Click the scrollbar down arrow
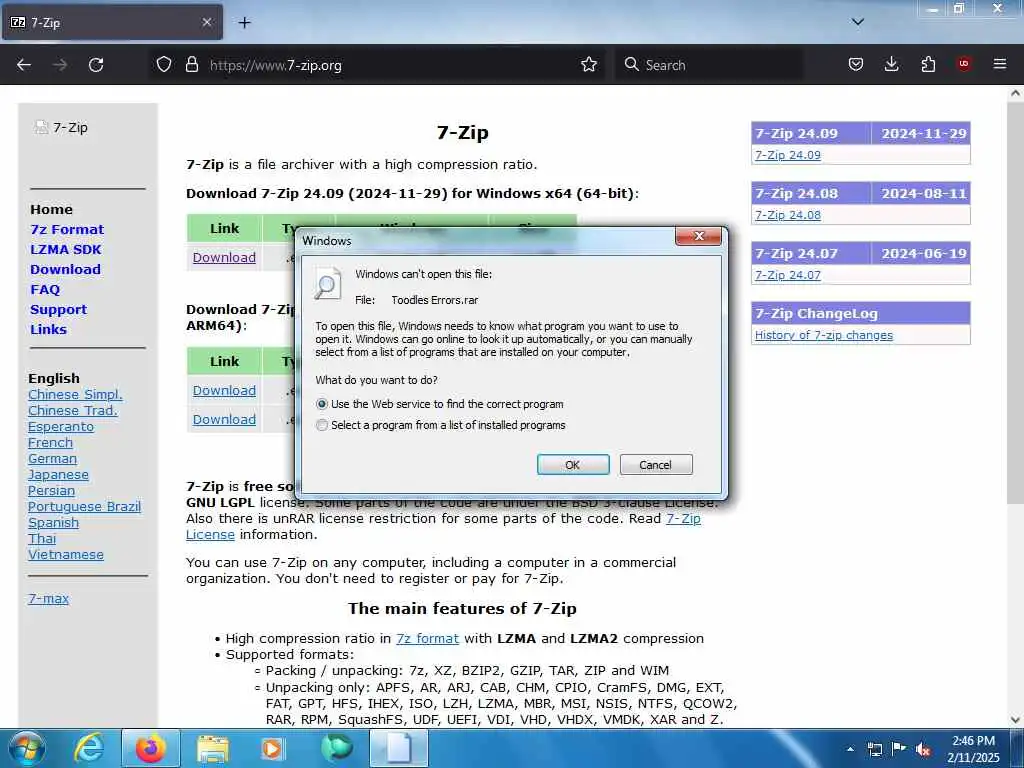Viewport: 1024px width, 768px height. click(1015, 720)
